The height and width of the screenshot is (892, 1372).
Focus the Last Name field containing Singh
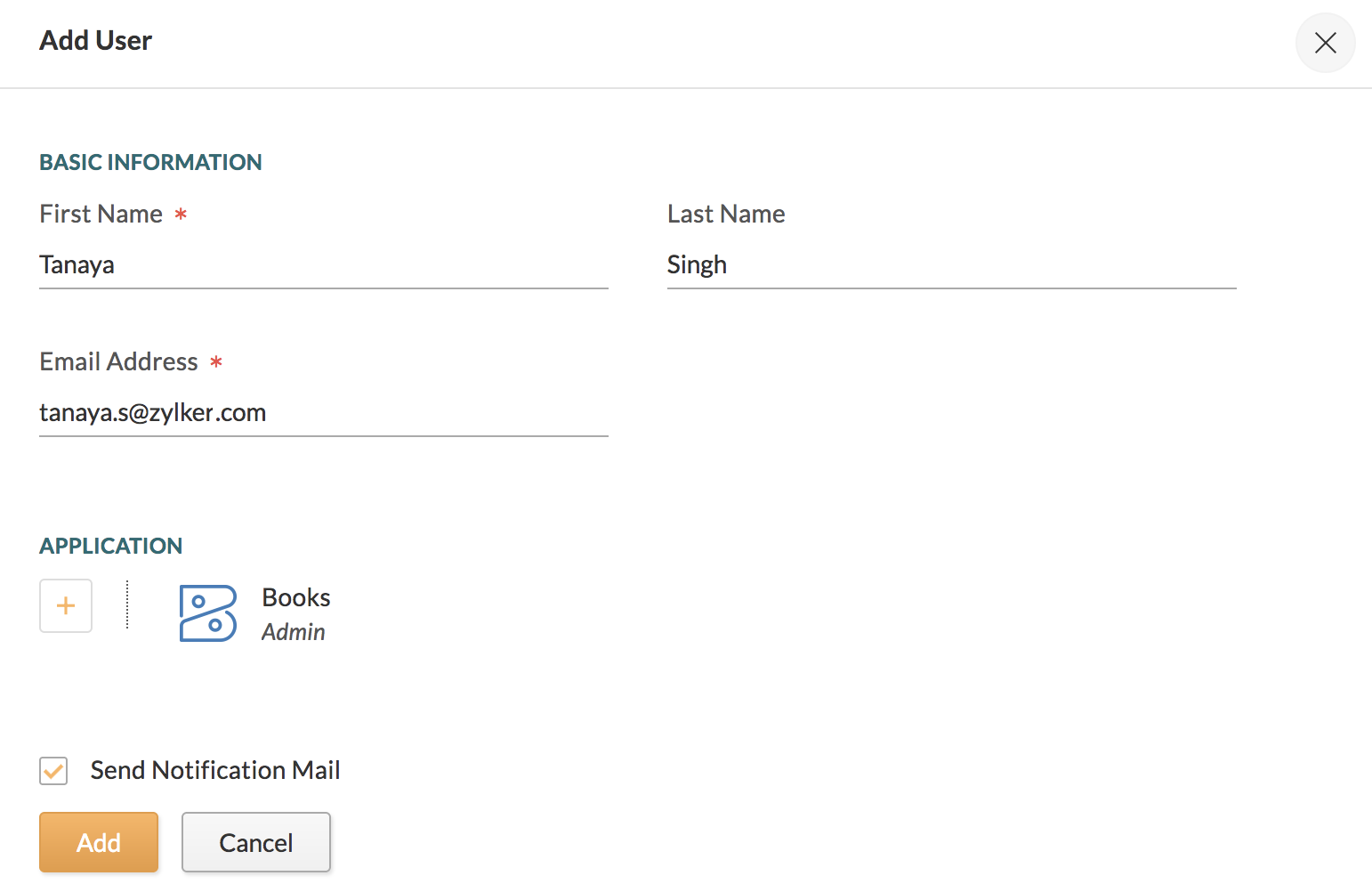click(951, 265)
